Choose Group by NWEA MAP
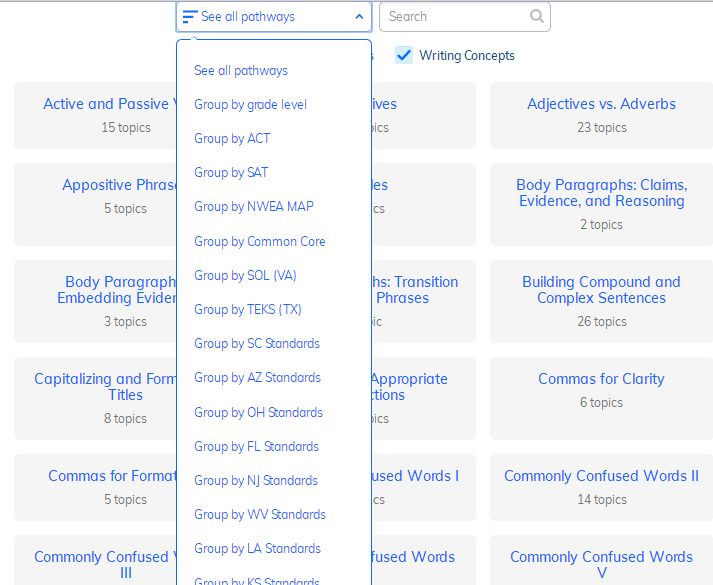713x585 pixels. point(254,207)
